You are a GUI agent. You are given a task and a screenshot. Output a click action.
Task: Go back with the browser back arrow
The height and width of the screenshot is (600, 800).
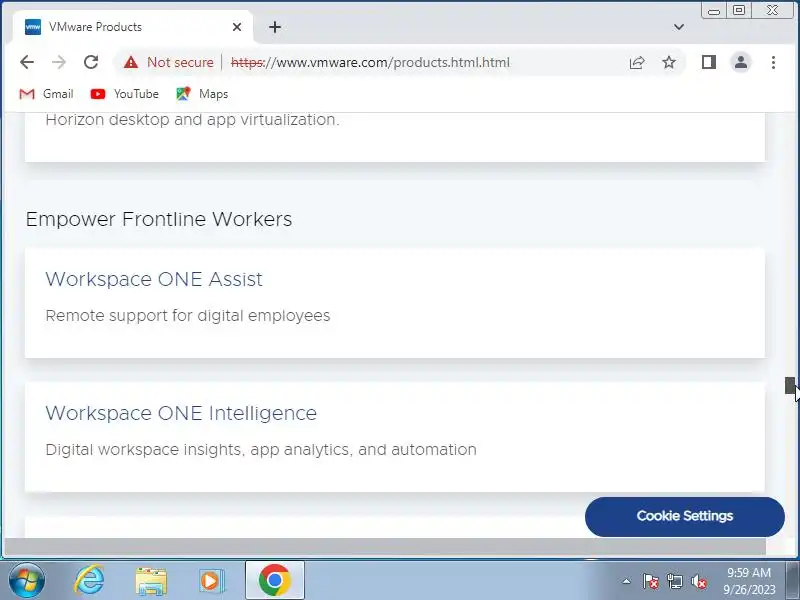point(27,62)
